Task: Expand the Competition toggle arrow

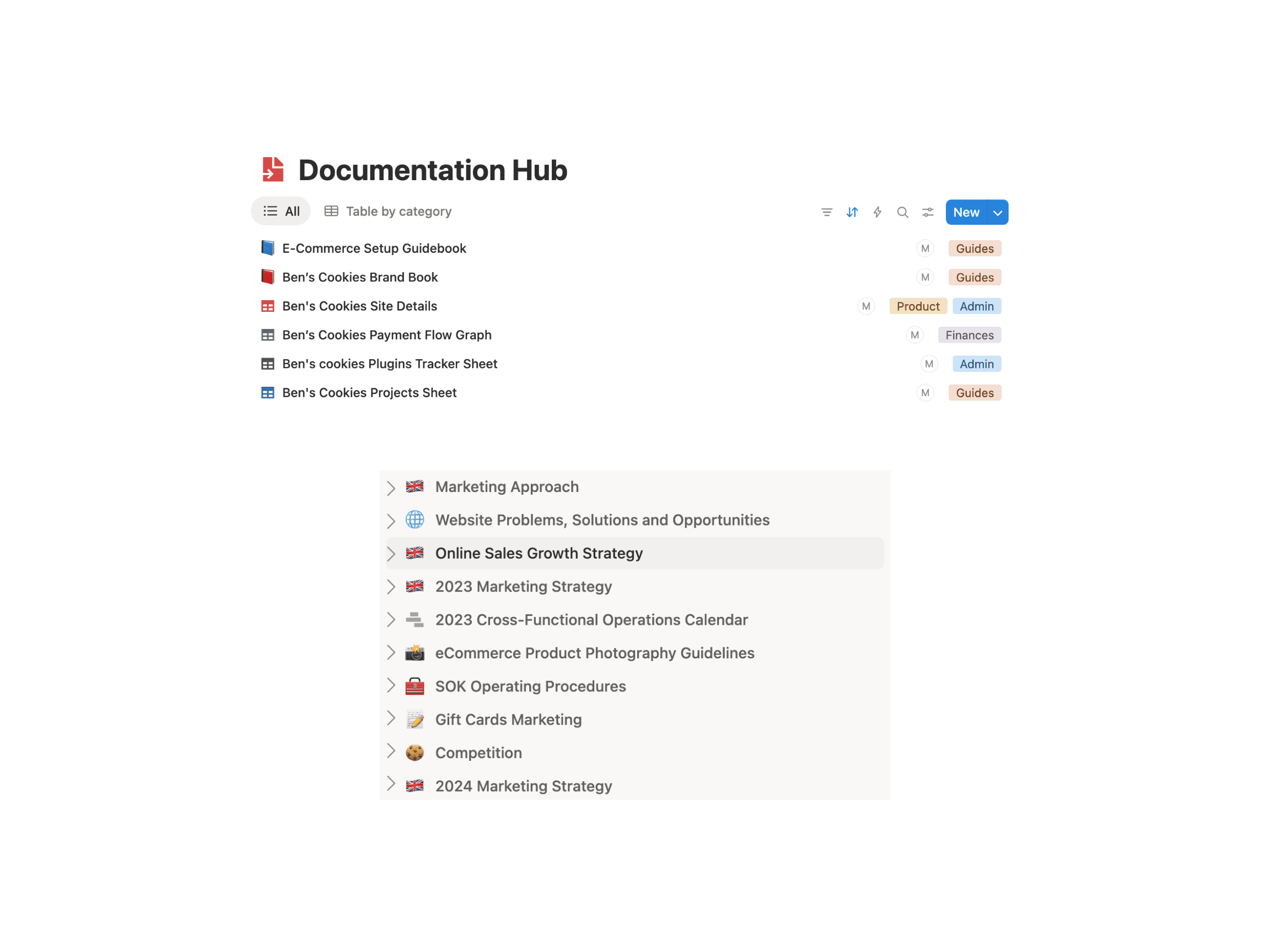Action: (x=391, y=751)
